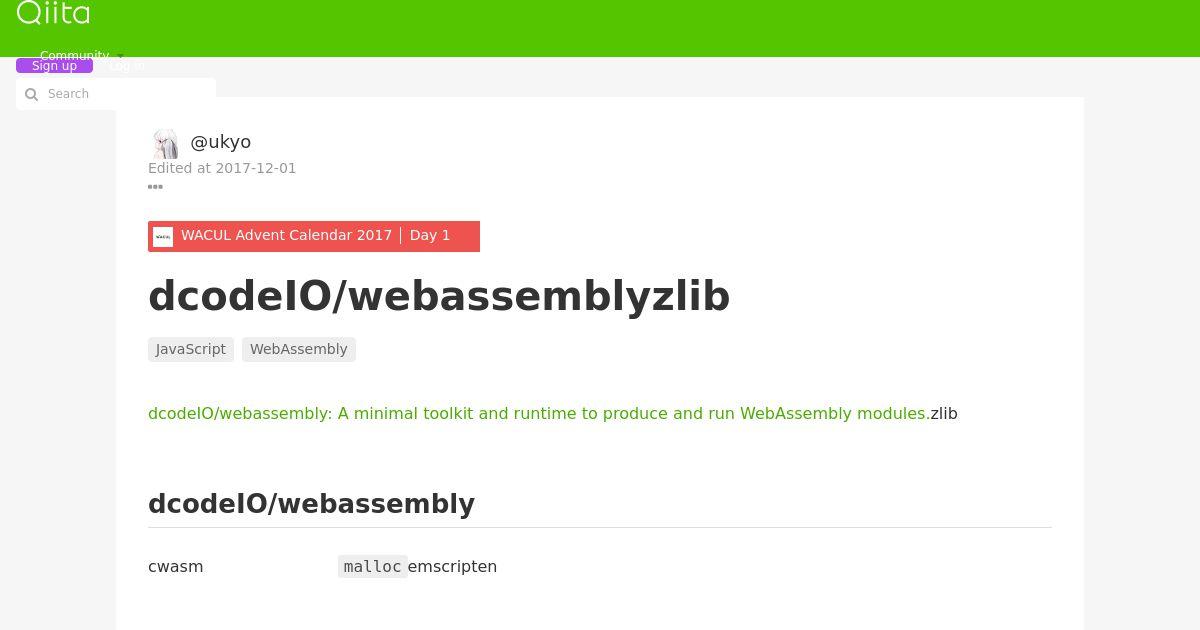Open ukyo's avatar image

[164, 143]
